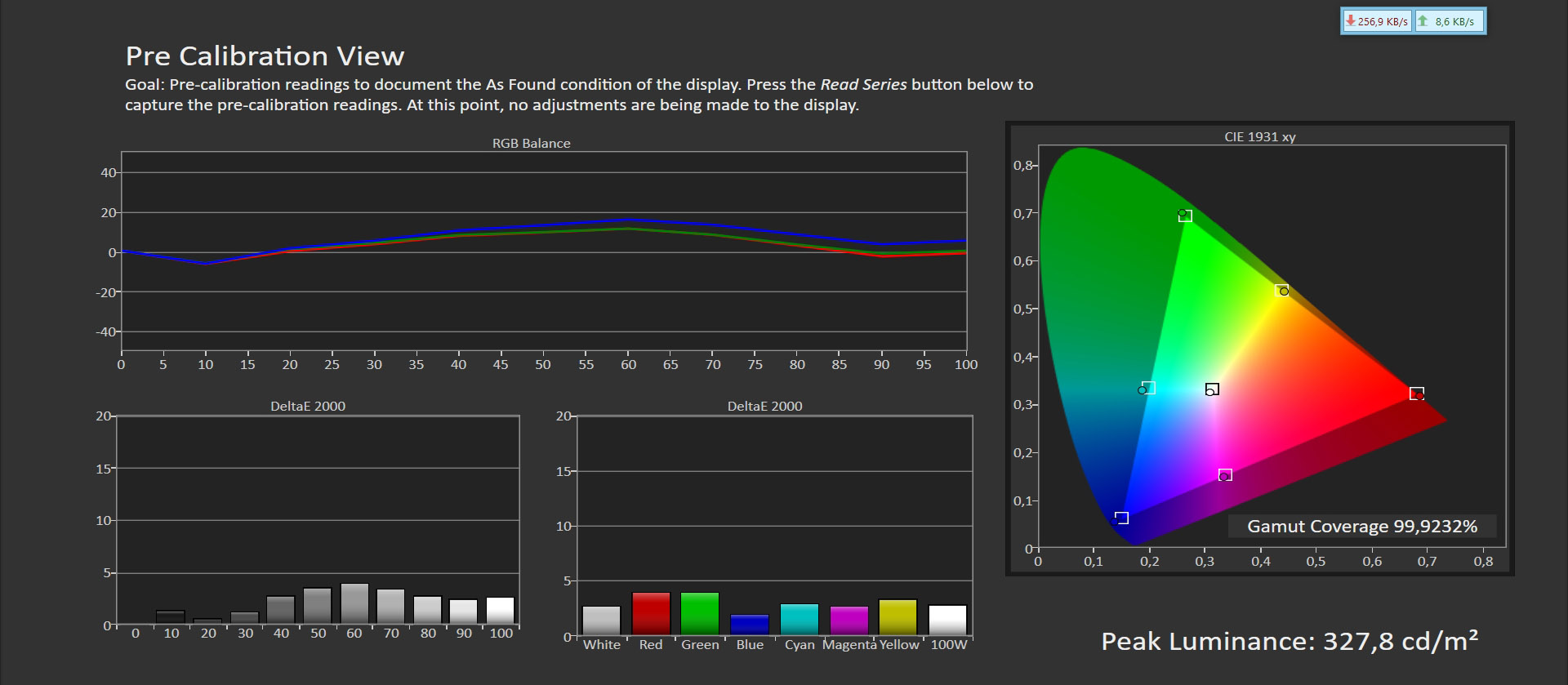1568x685 pixels.
Task: Click the upload speed arrow icon
Action: pyautogui.click(x=1423, y=21)
